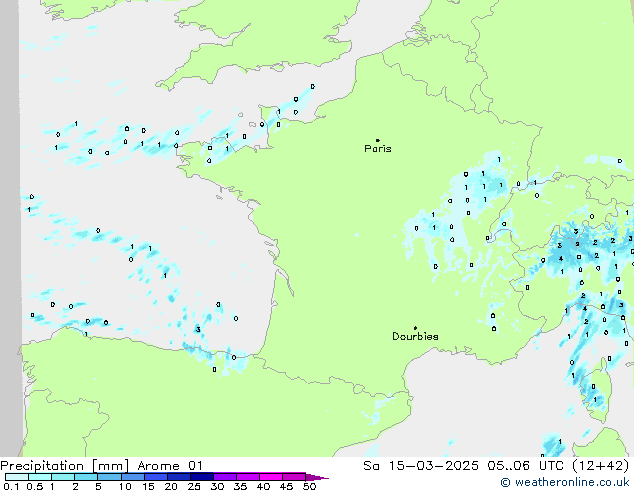Pick the purple swatch between 30 and 35

click(x=225, y=477)
